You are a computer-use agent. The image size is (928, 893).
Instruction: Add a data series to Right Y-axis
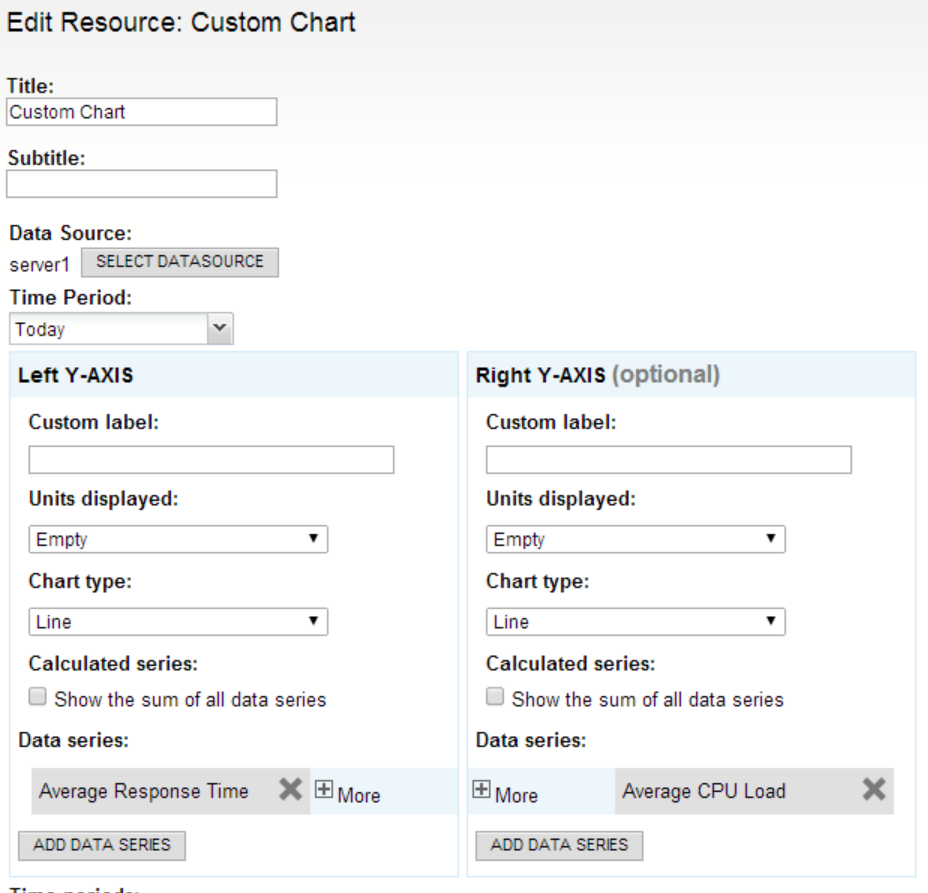[x=559, y=845]
